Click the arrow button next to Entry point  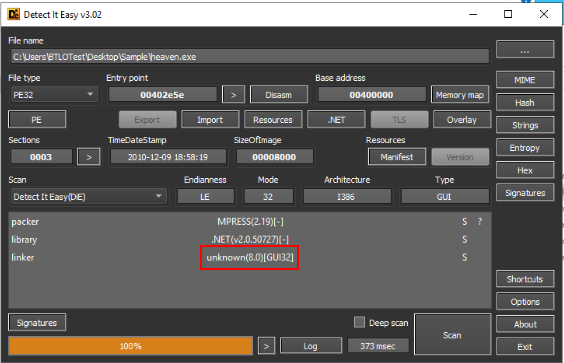point(233,95)
